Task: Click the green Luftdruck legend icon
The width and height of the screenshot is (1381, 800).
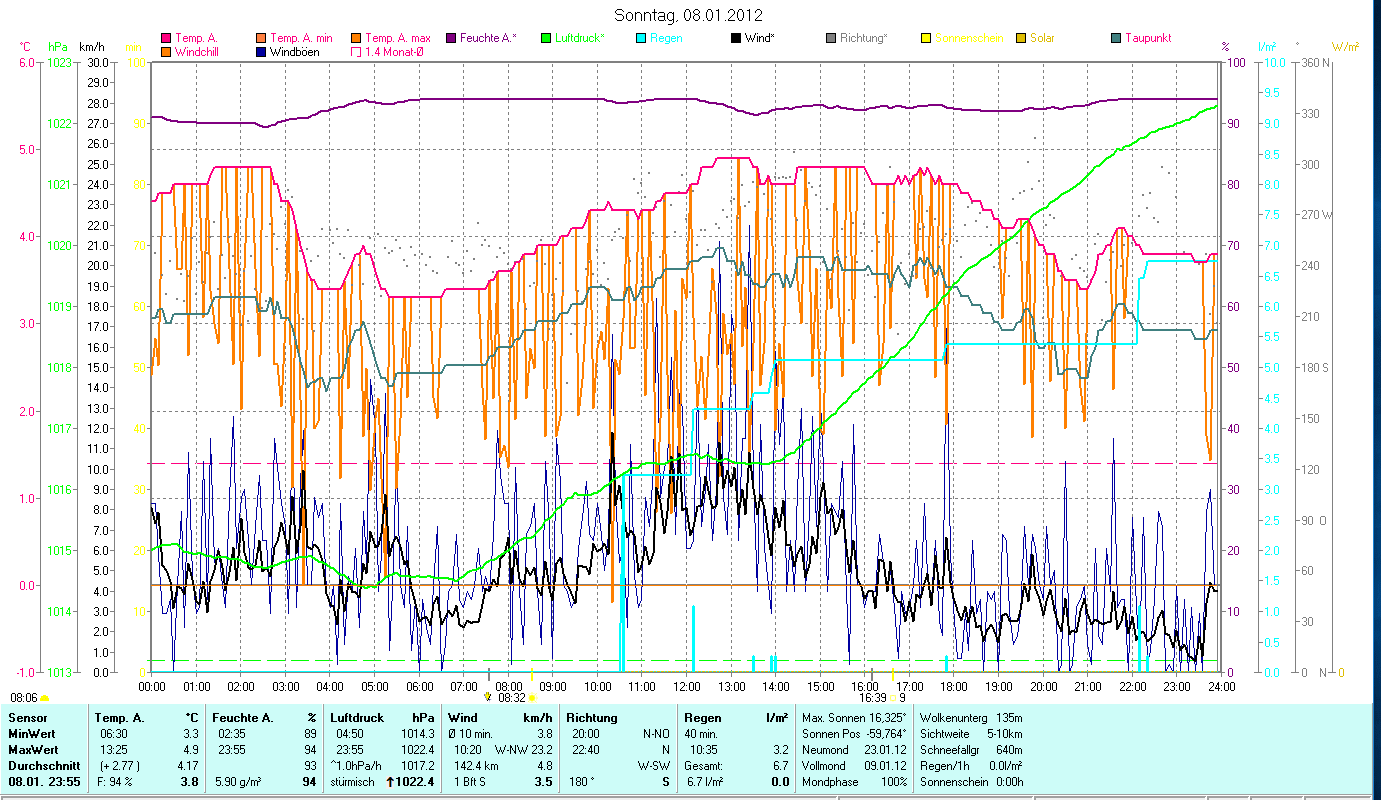Action: [546, 38]
